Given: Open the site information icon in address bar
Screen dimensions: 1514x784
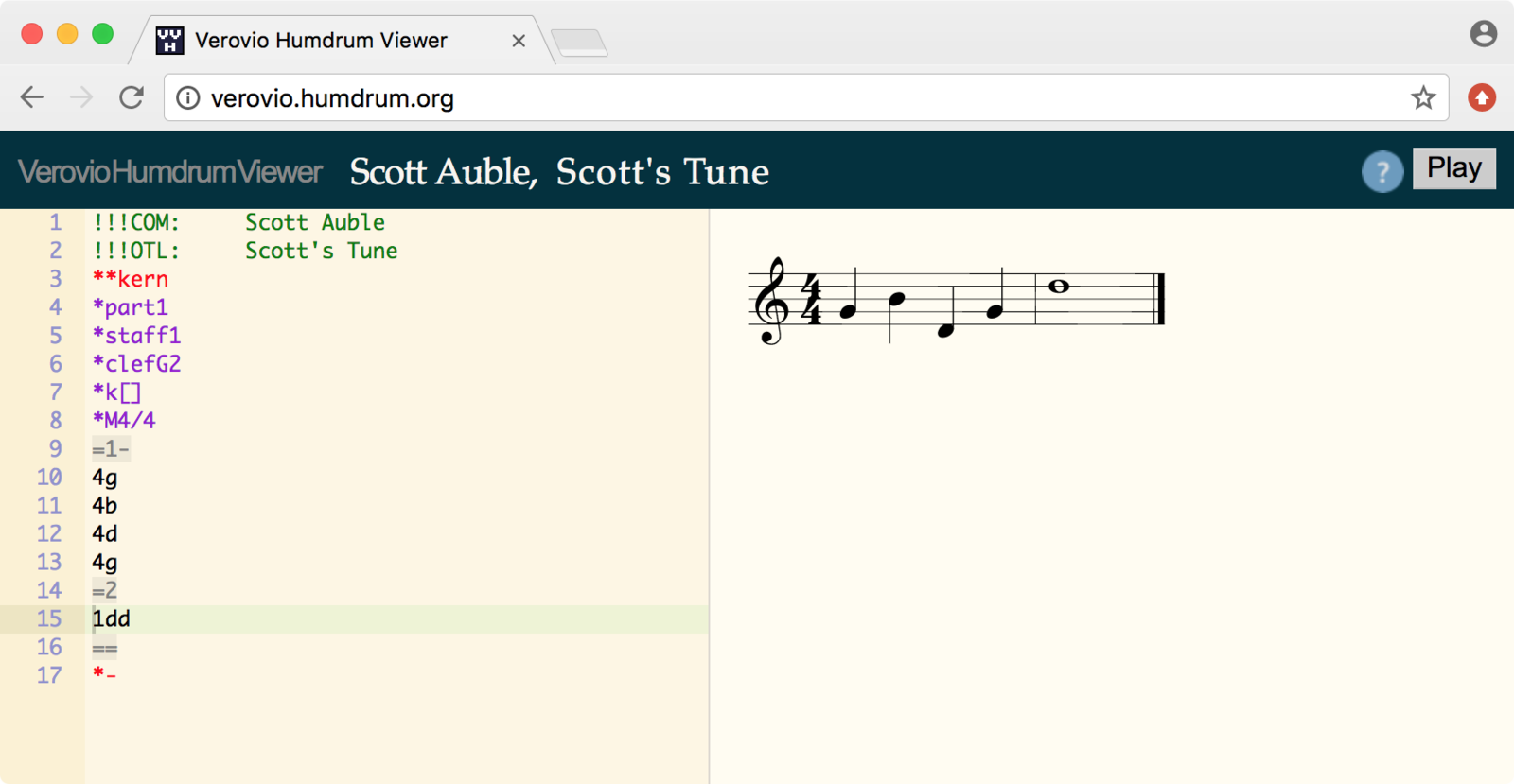Looking at the screenshot, I should coord(188,98).
